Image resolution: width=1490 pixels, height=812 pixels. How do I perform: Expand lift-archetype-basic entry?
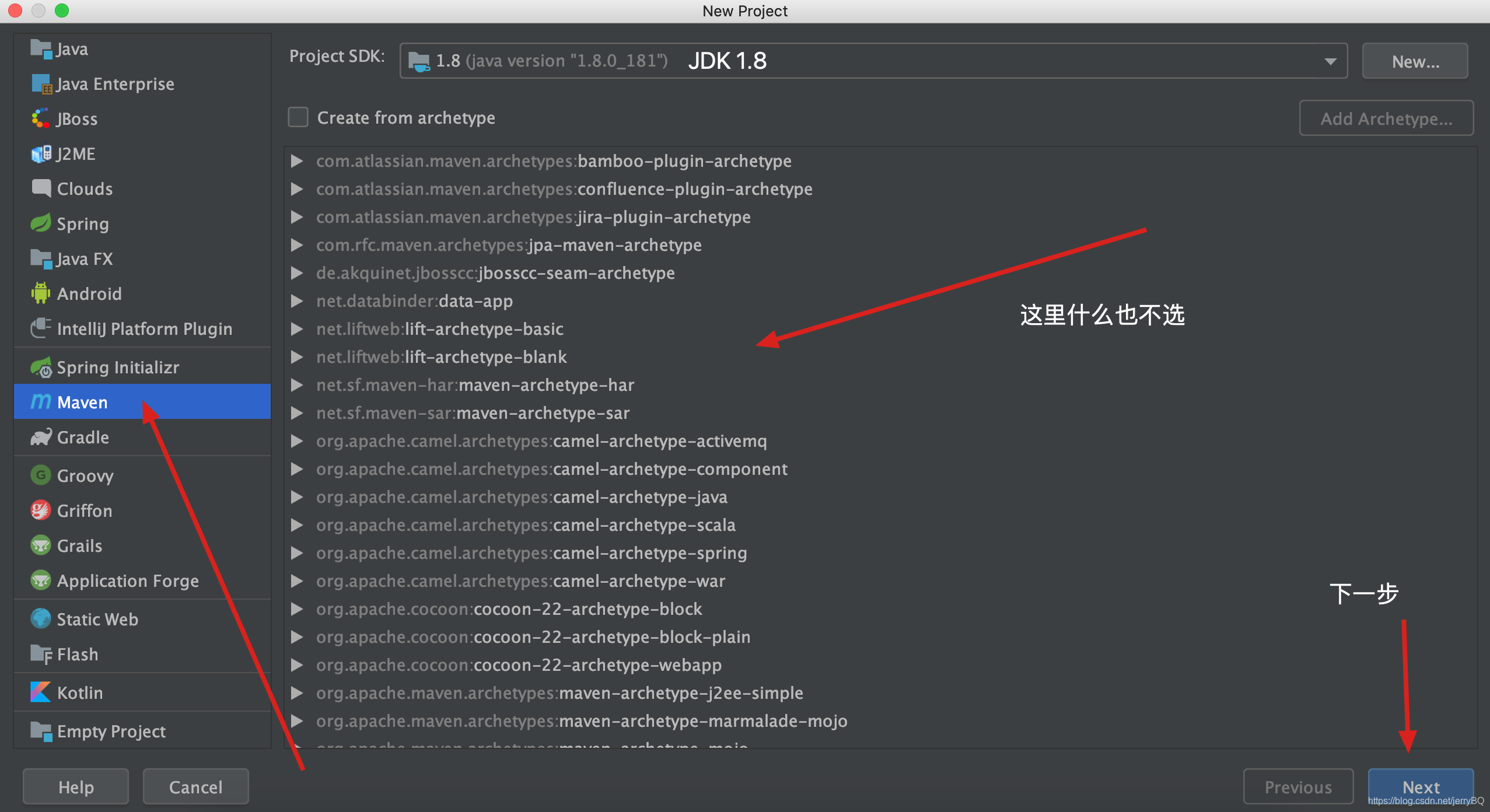(297, 329)
